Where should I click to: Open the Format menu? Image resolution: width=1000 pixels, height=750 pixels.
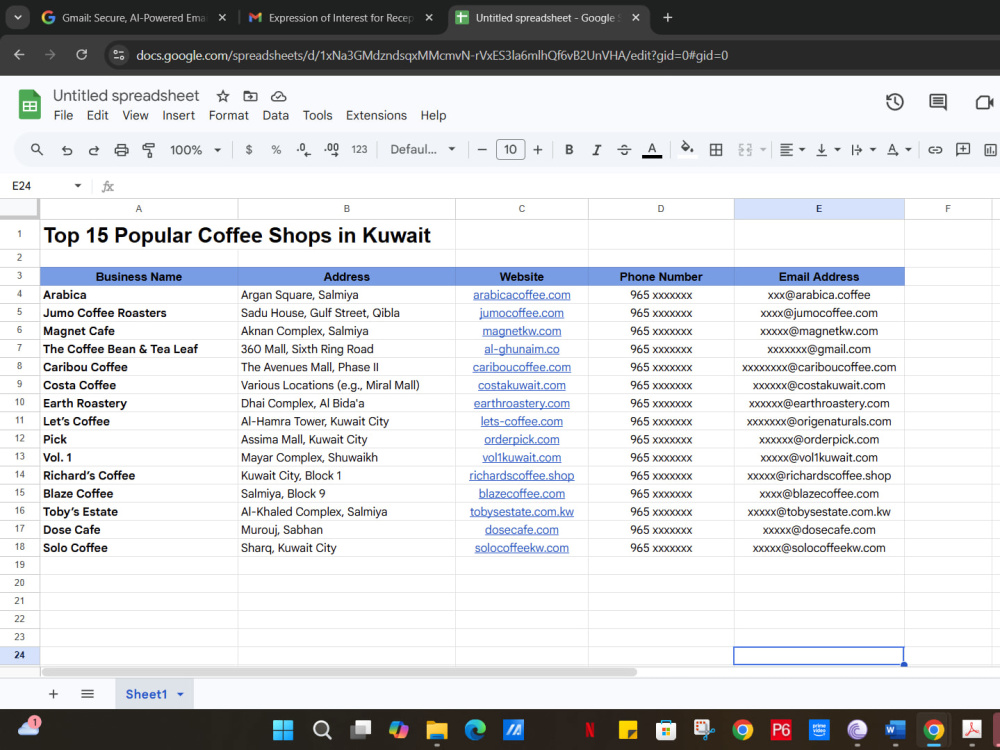[228, 115]
